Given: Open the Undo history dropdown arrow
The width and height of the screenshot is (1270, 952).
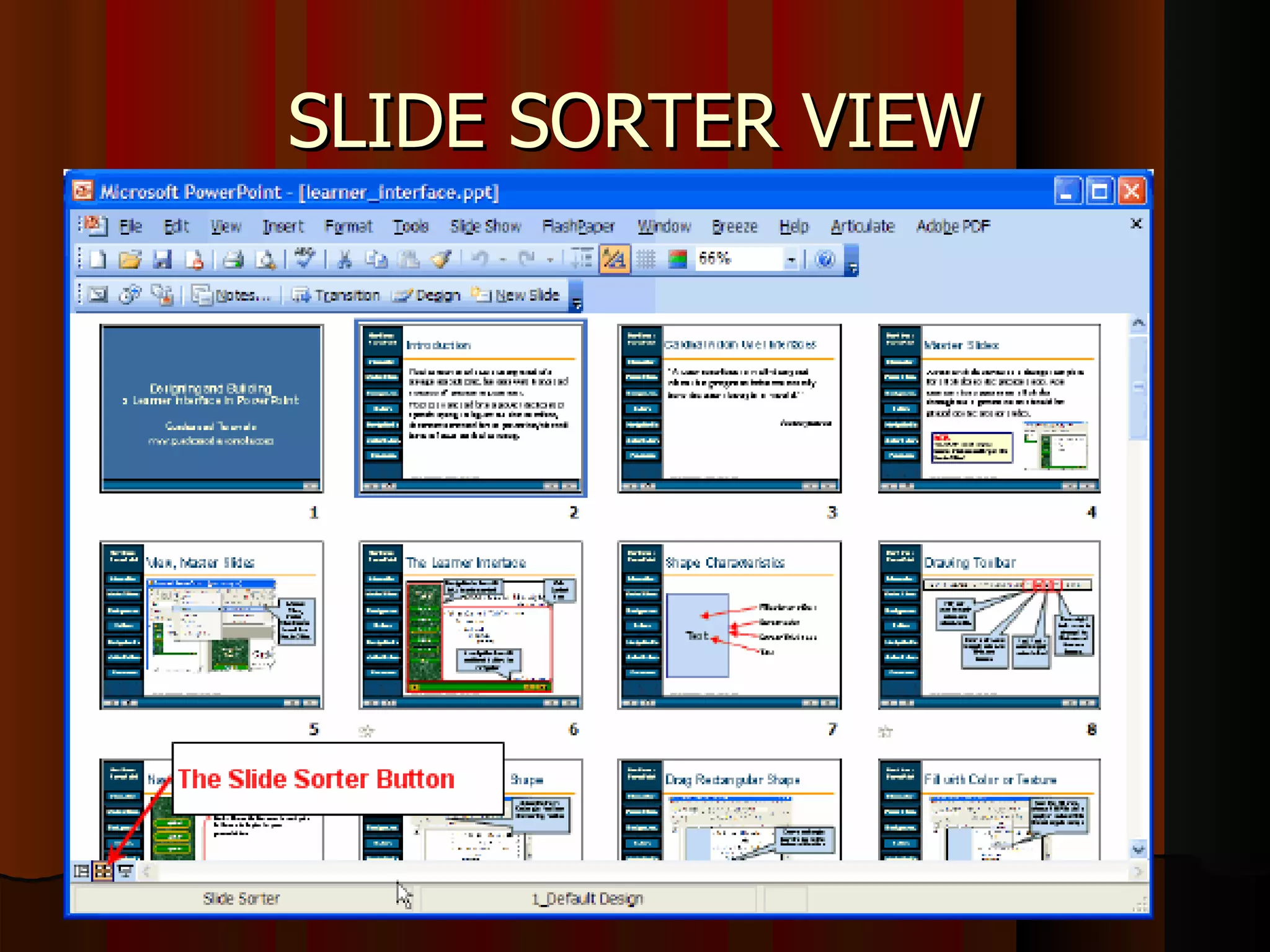Looking at the screenshot, I should point(504,260).
